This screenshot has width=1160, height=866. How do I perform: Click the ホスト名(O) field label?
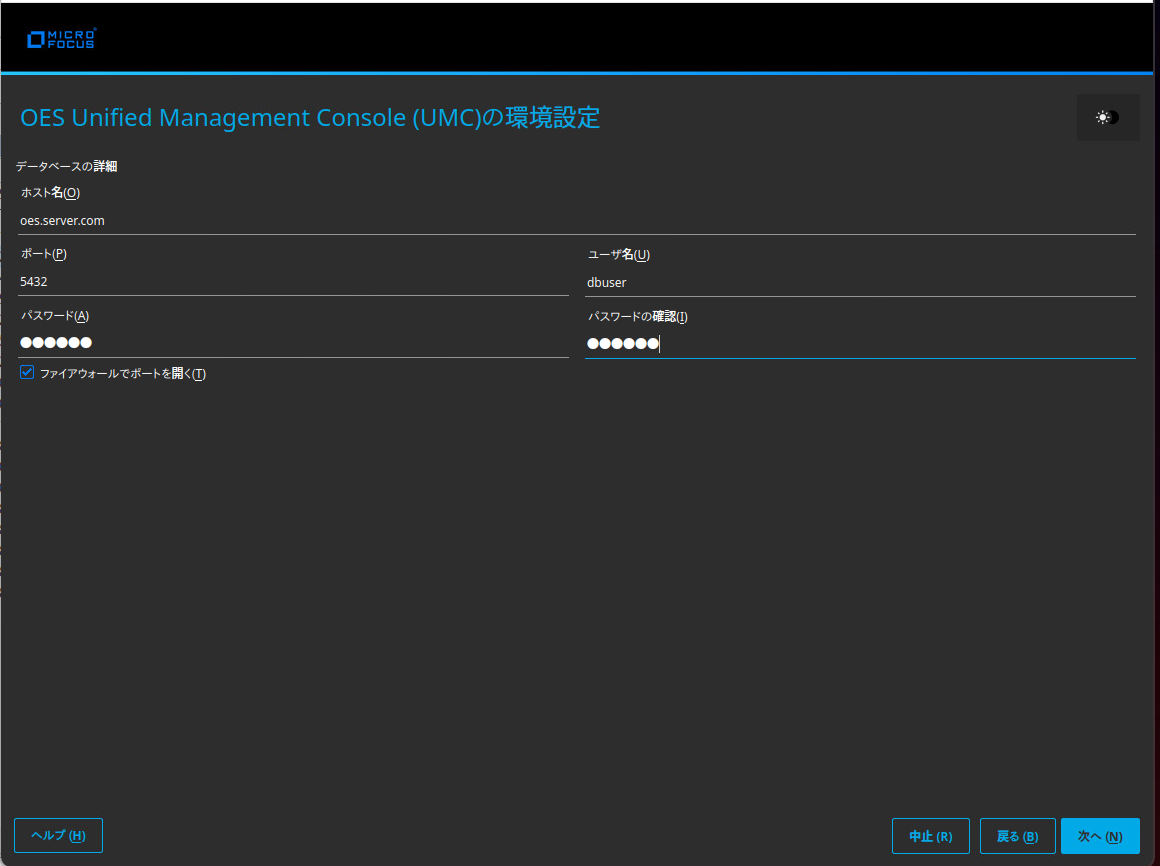pos(50,192)
